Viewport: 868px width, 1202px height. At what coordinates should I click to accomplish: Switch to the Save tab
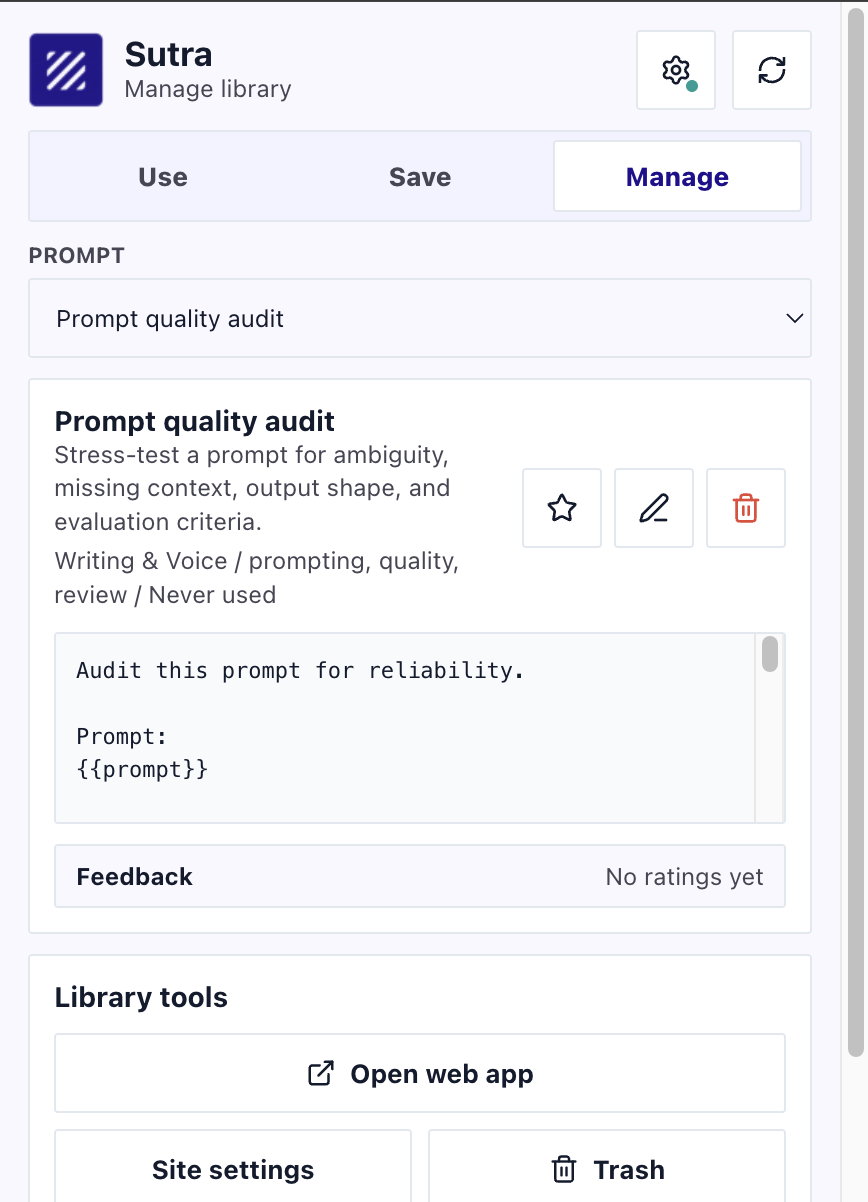coord(420,177)
